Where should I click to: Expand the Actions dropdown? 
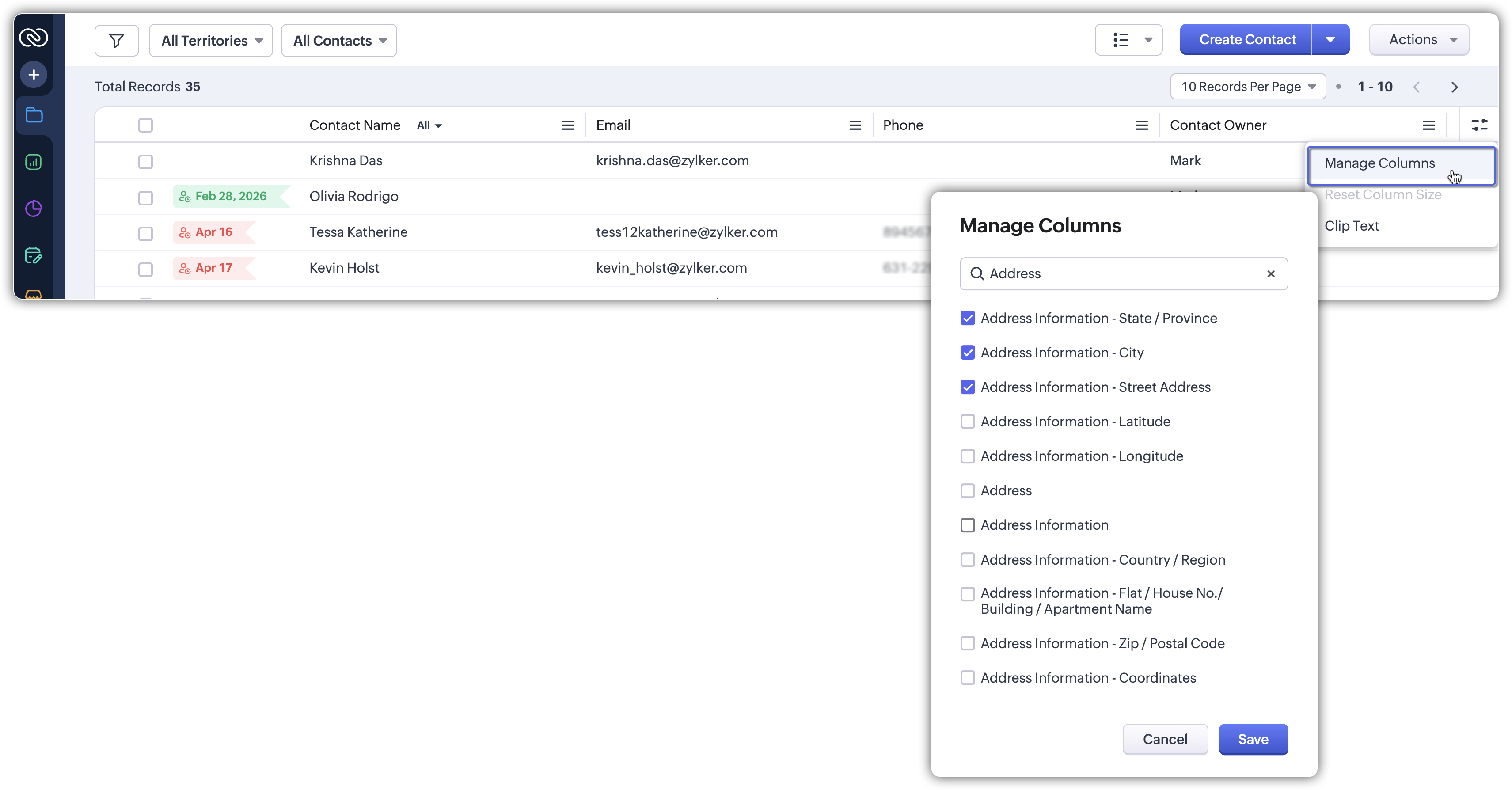coord(1419,40)
